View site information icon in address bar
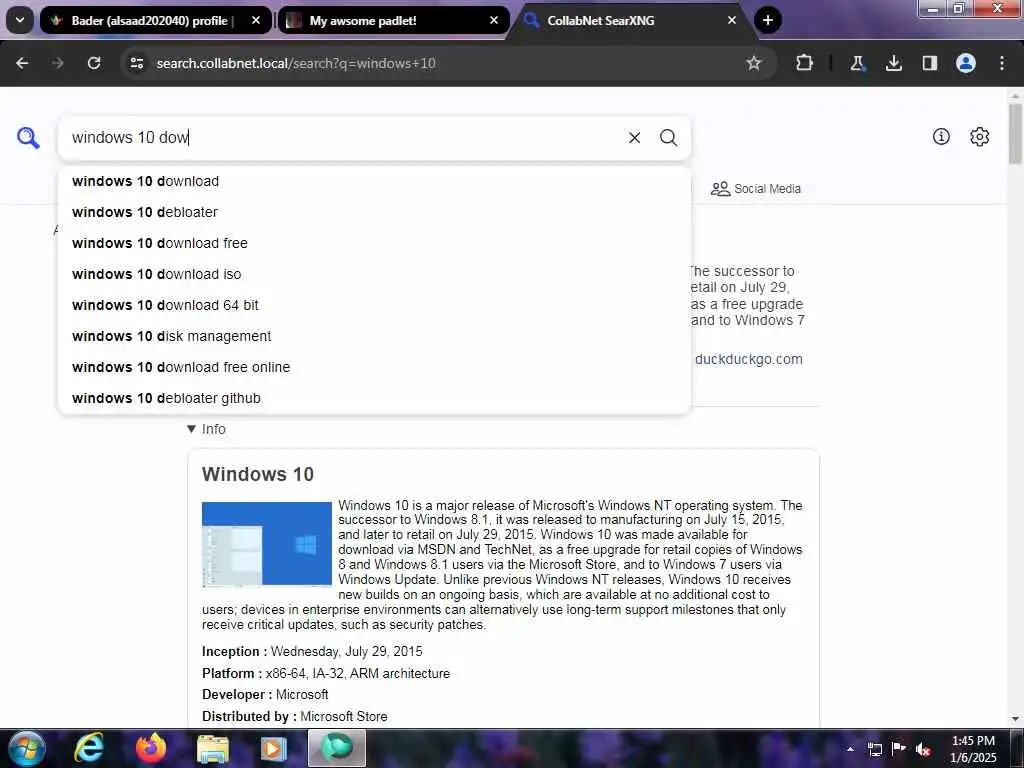The image size is (1024, 768). [x=136, y=63]
